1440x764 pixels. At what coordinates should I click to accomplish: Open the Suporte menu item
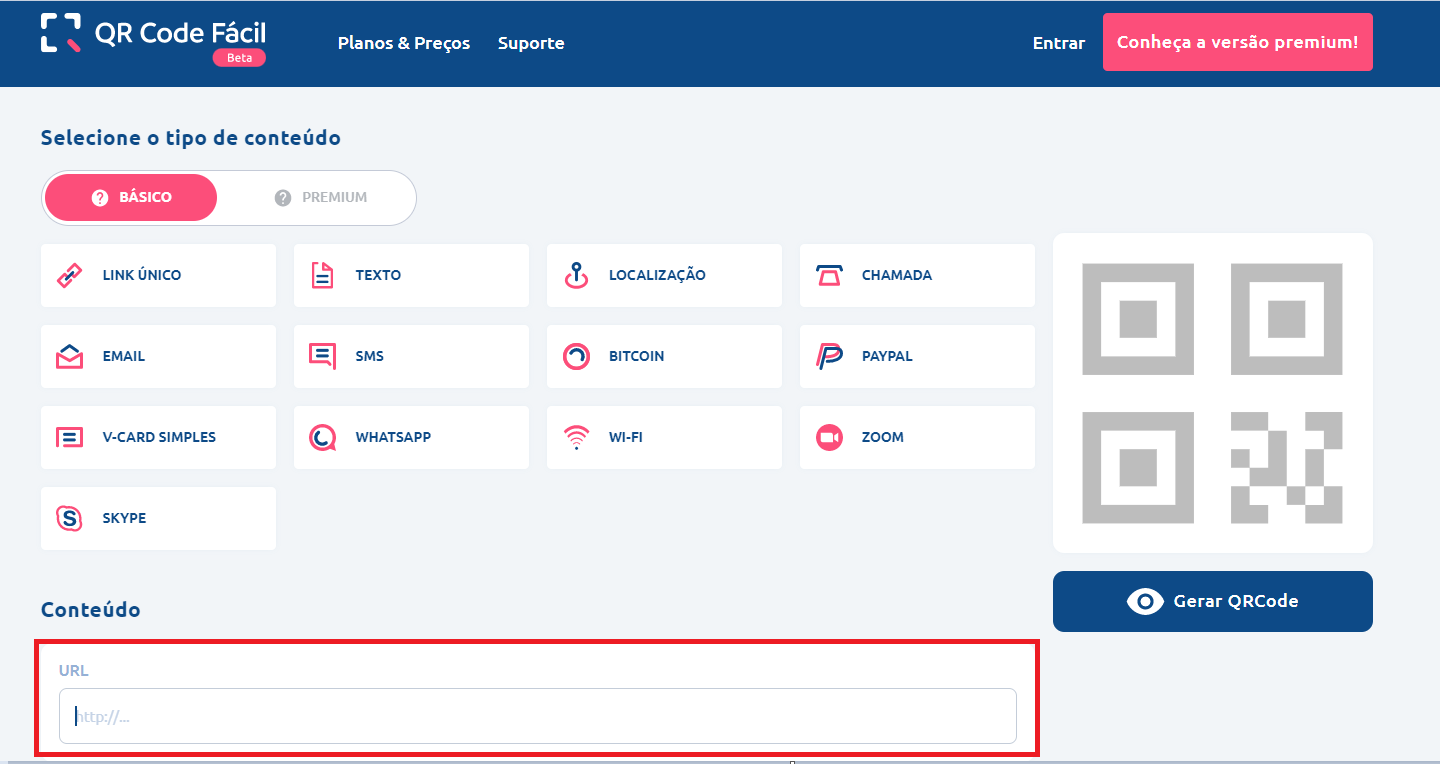coord(531,43)
